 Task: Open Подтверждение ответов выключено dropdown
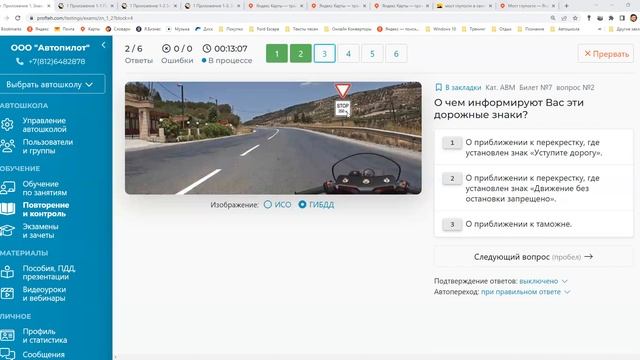pyautogui.click(x=543, y=281)
